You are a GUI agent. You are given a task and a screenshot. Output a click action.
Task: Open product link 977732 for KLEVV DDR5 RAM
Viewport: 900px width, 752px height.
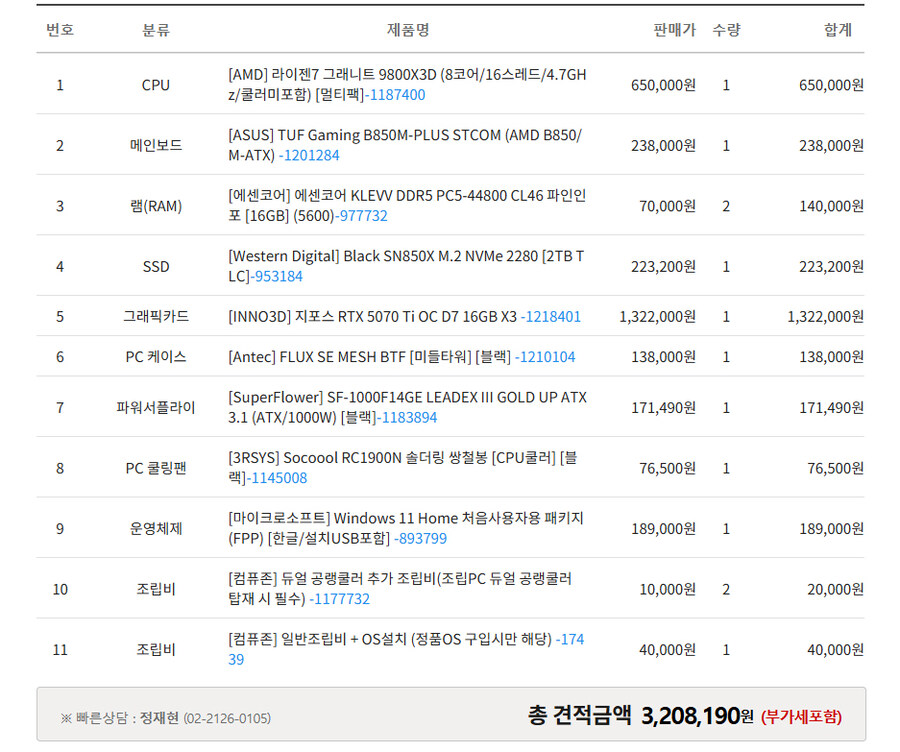361,216
